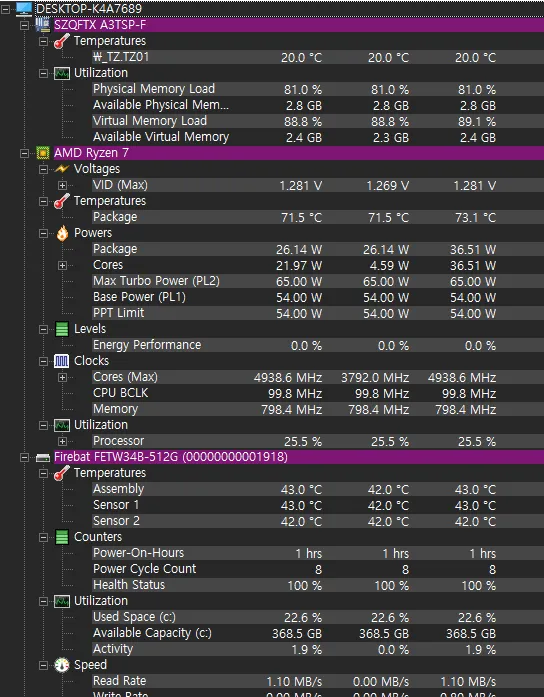Click the Firebat drive icon
Image resolution: width=544 pixels, height=697 pixels.
coord(43,457)
